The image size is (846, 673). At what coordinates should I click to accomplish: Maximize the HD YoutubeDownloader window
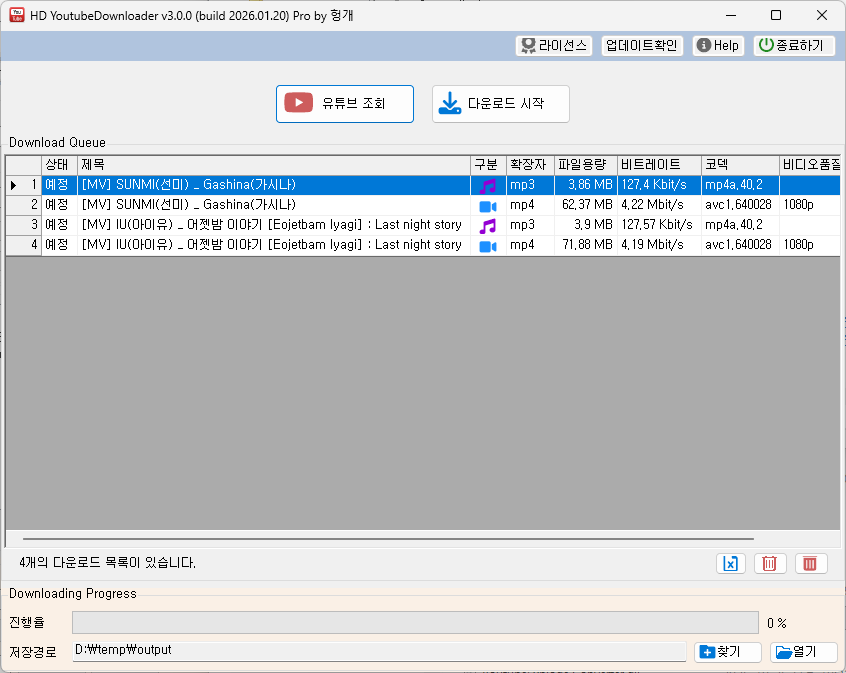[776, 15]
